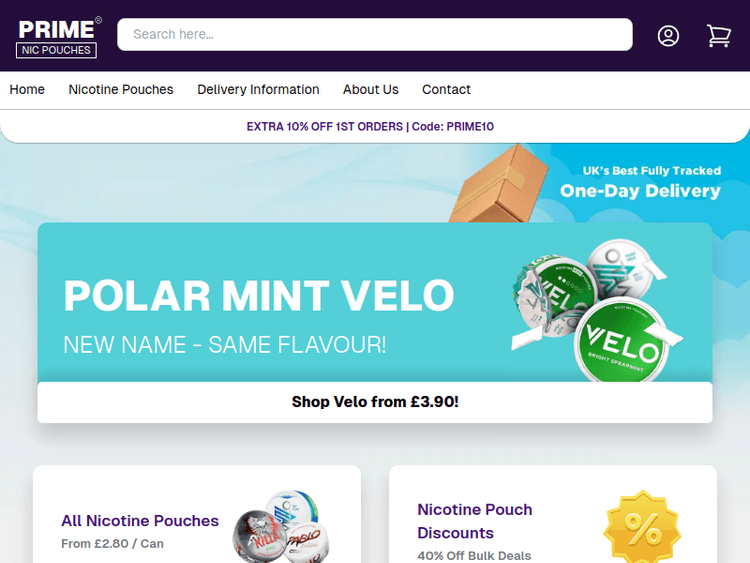750x563 pixels.
Task: Open the user account icon
Action: [668, 35]
